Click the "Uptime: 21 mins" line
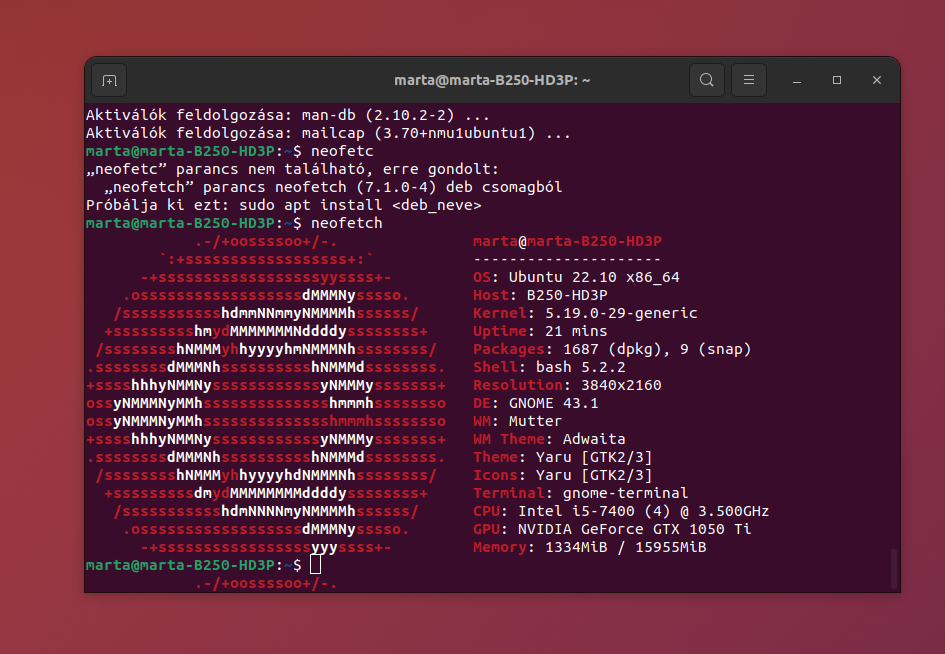 click(x=540, y=332)
